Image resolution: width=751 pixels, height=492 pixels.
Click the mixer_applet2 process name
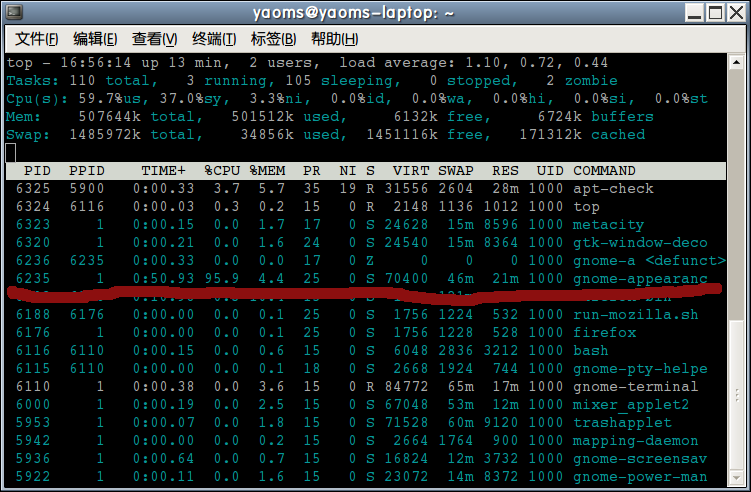pos(631,405)
